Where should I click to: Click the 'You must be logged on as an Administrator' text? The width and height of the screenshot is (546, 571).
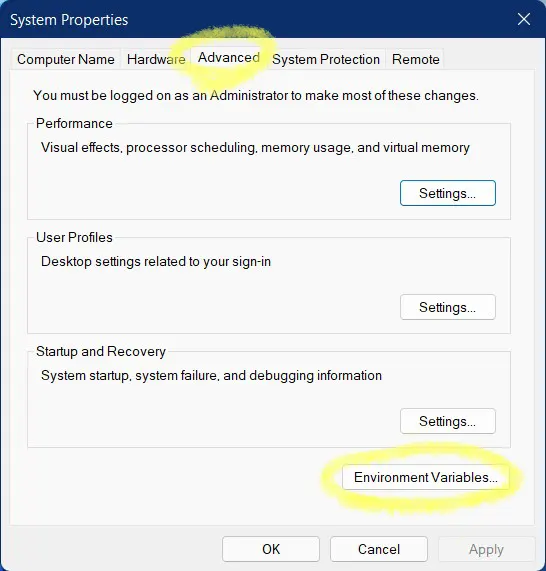pos(256,96)
